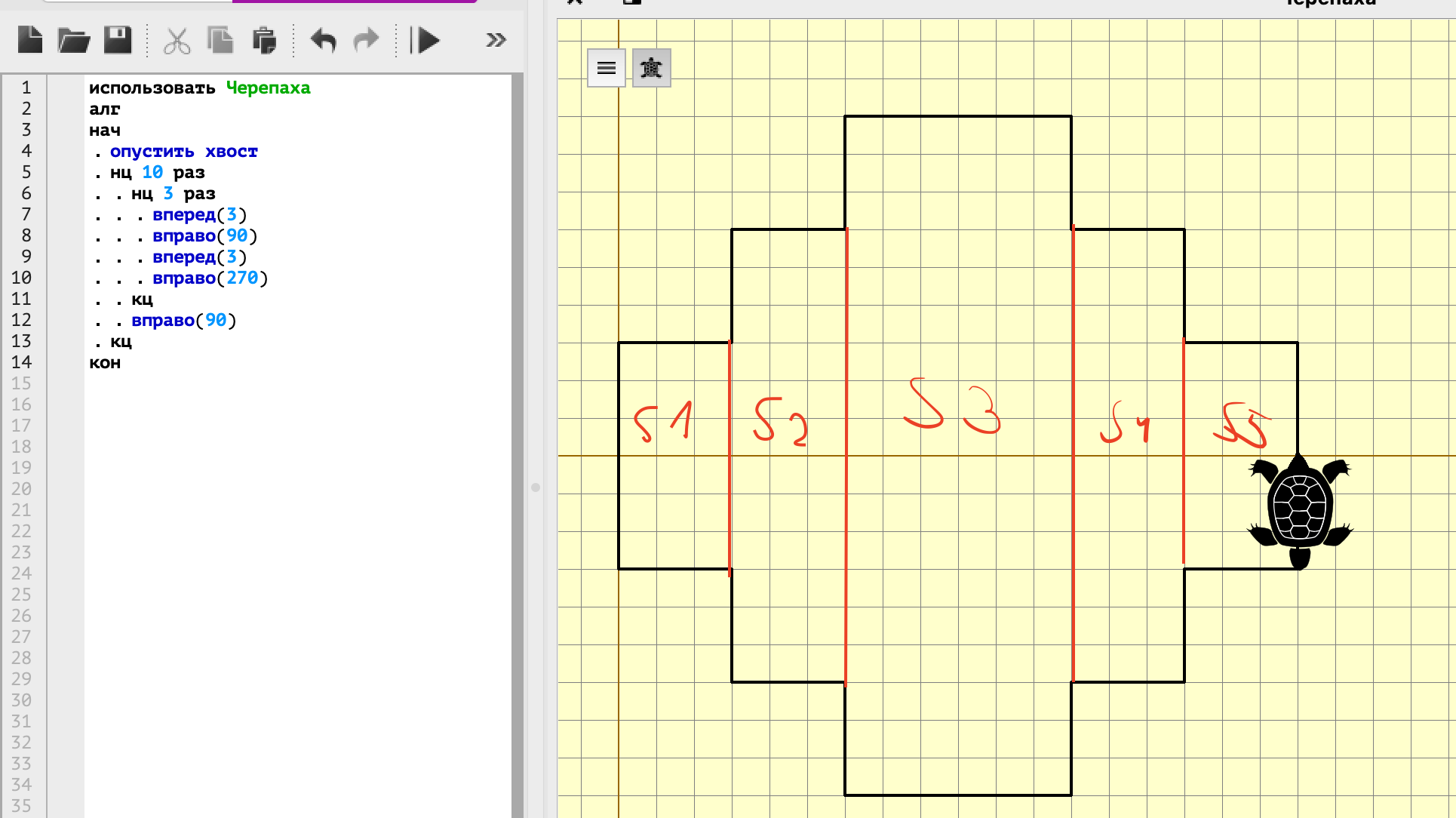Click 'вправо(270)' command

click(x=210, y=278)
